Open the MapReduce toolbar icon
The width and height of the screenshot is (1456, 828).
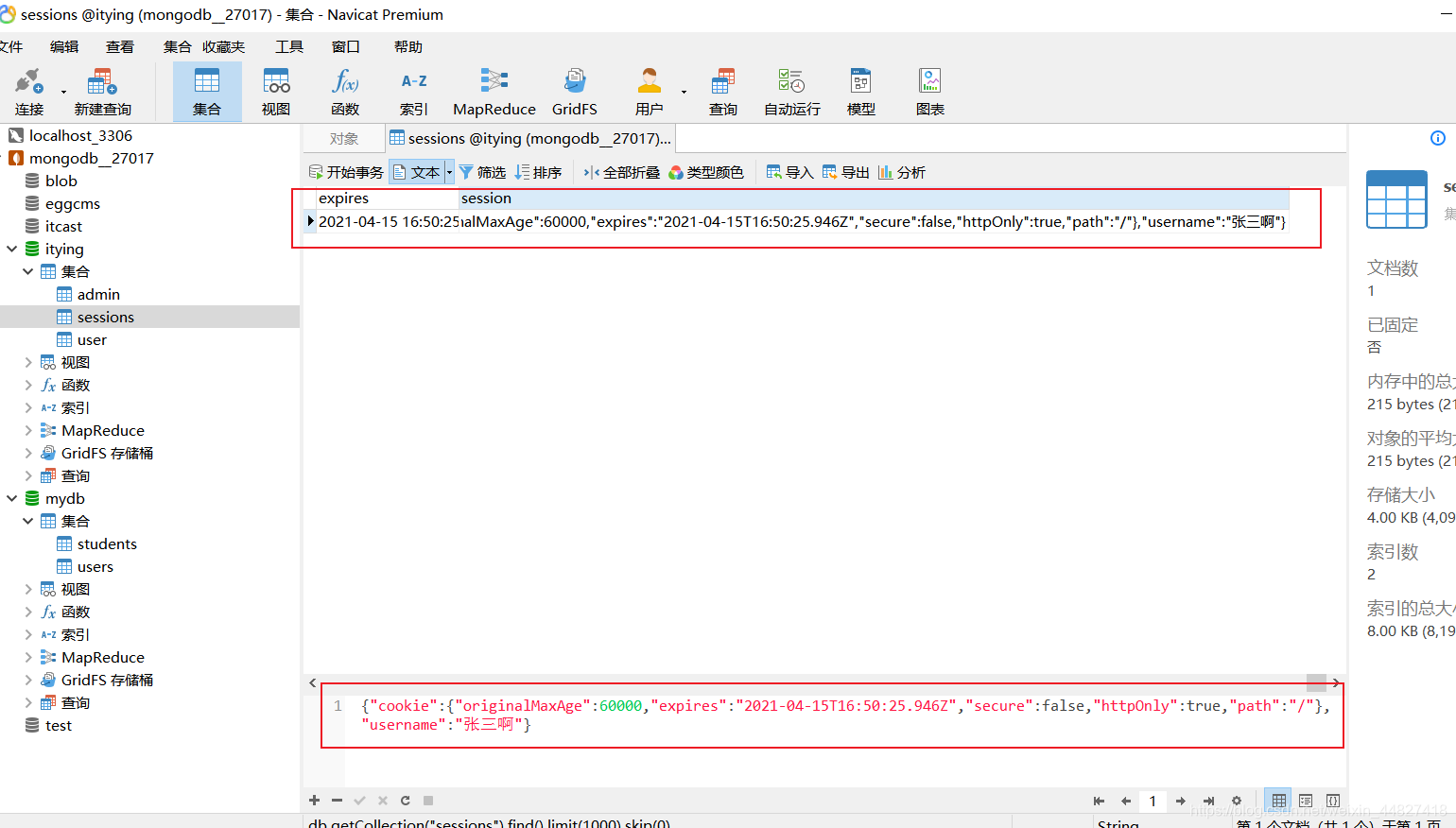coord(494,92)
